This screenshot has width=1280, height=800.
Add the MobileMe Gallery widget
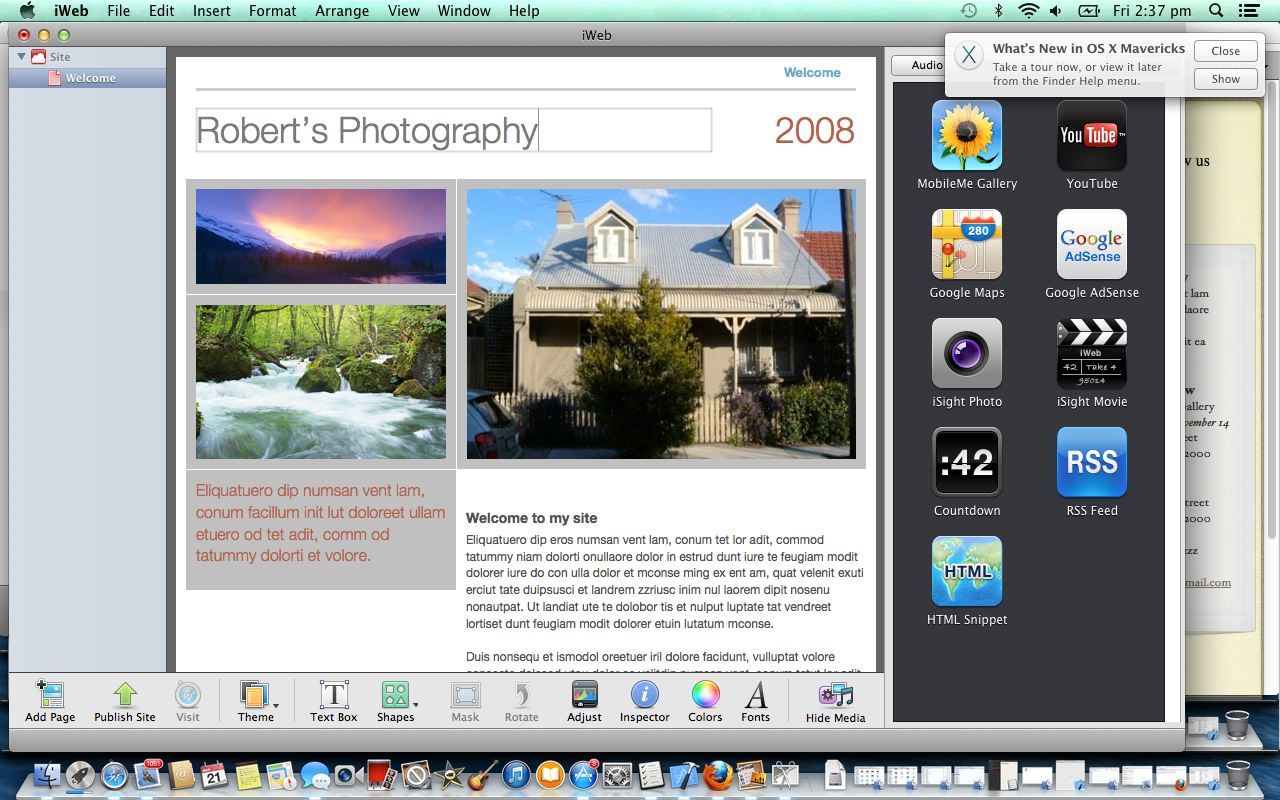(x=967, y=145)
